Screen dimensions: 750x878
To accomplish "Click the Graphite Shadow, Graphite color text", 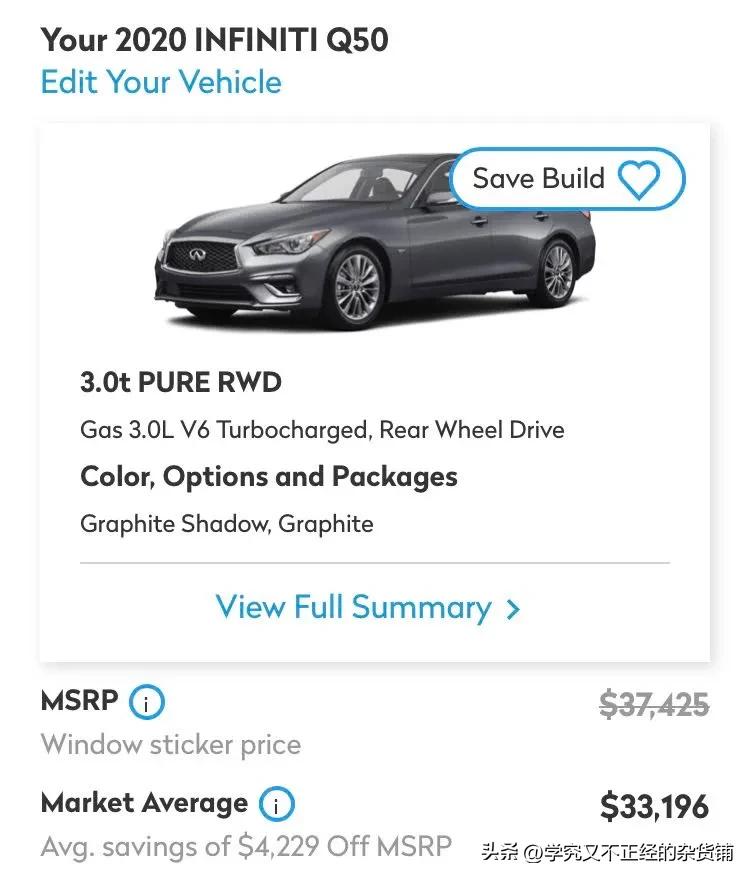I will 227,525.
